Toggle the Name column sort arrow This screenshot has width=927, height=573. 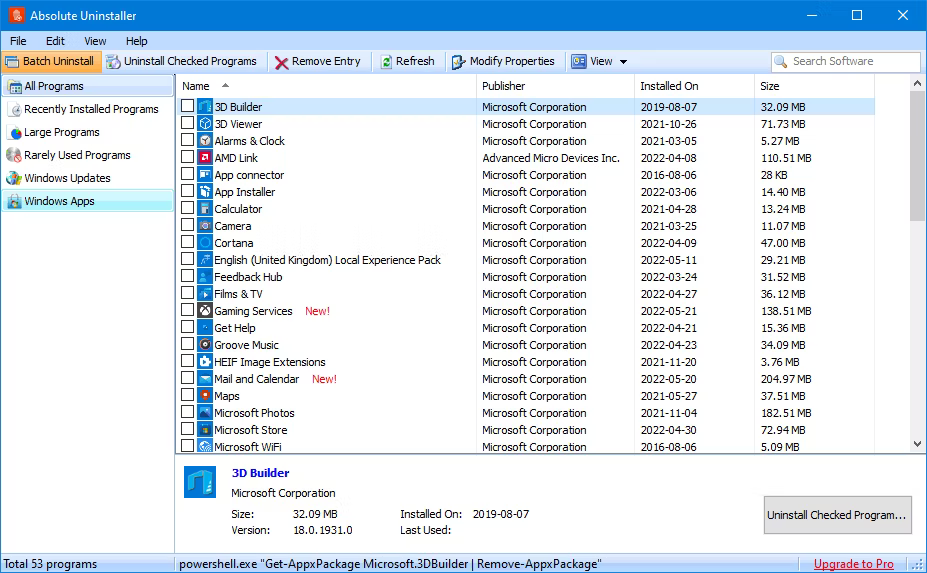pos(225,86)
